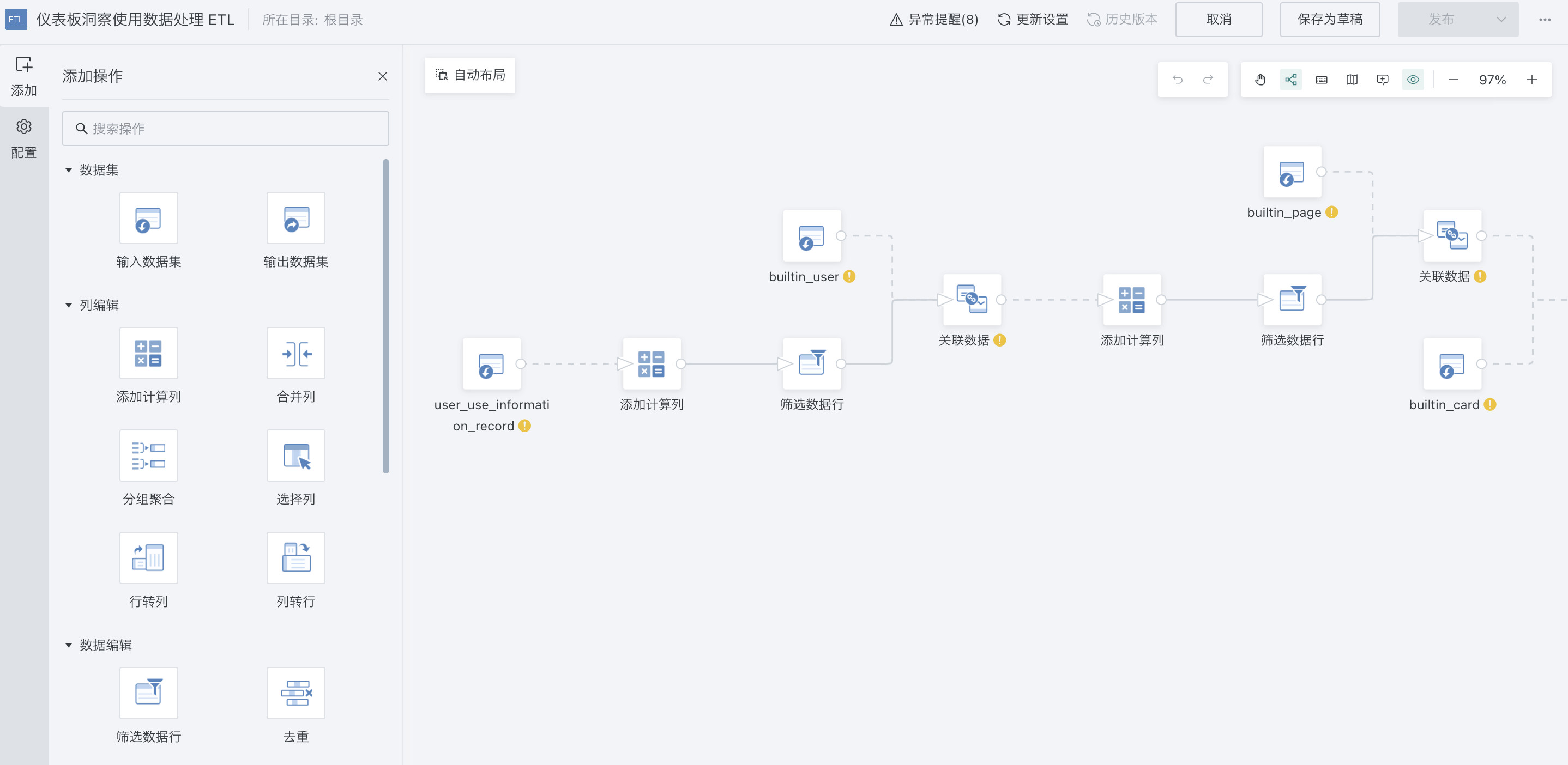Switch to the 配置 sidebar tab

coord(24,138)
